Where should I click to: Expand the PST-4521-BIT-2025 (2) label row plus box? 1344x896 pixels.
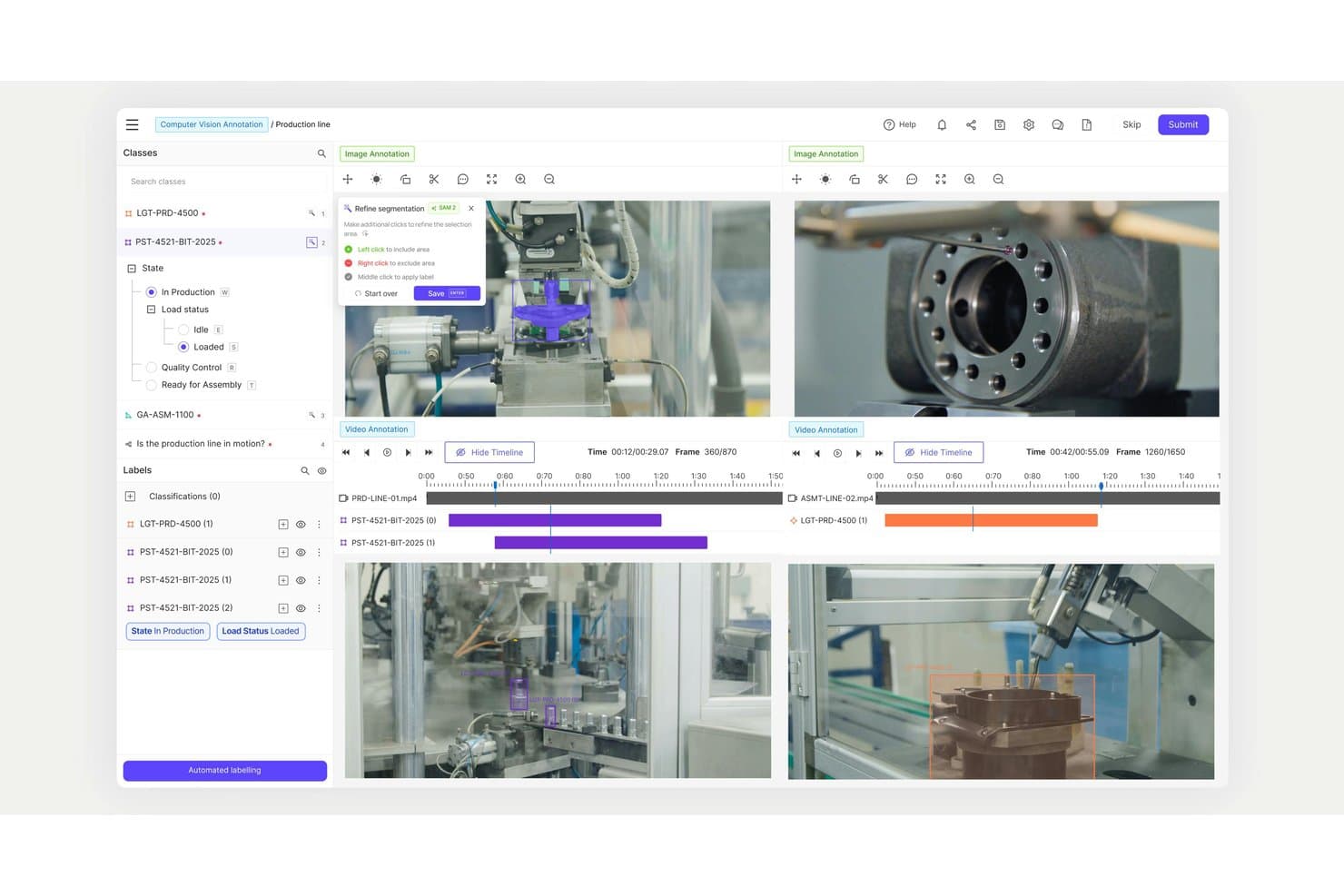pyautogui.click(x=283, y=608)
